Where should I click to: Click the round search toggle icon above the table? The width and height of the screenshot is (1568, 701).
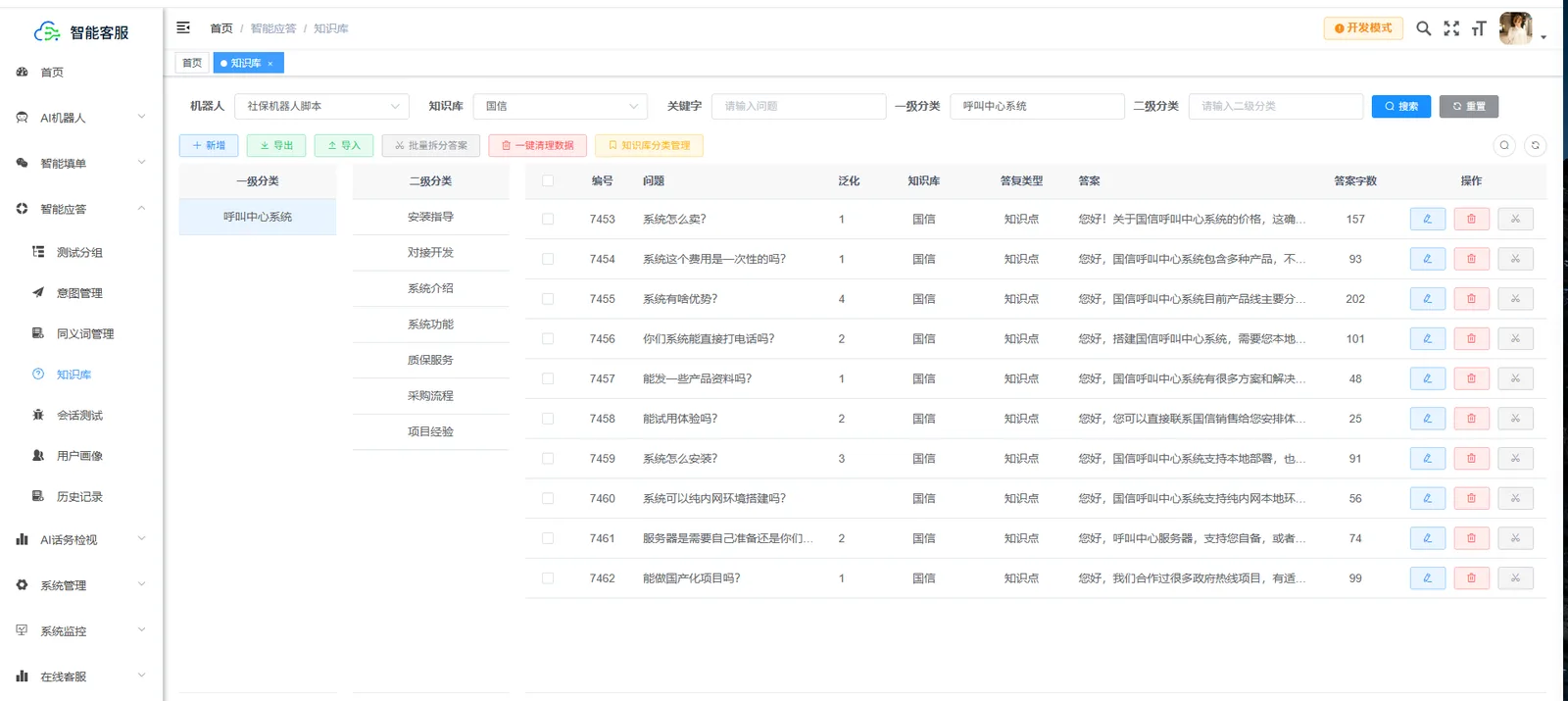tap(1504, 145)
